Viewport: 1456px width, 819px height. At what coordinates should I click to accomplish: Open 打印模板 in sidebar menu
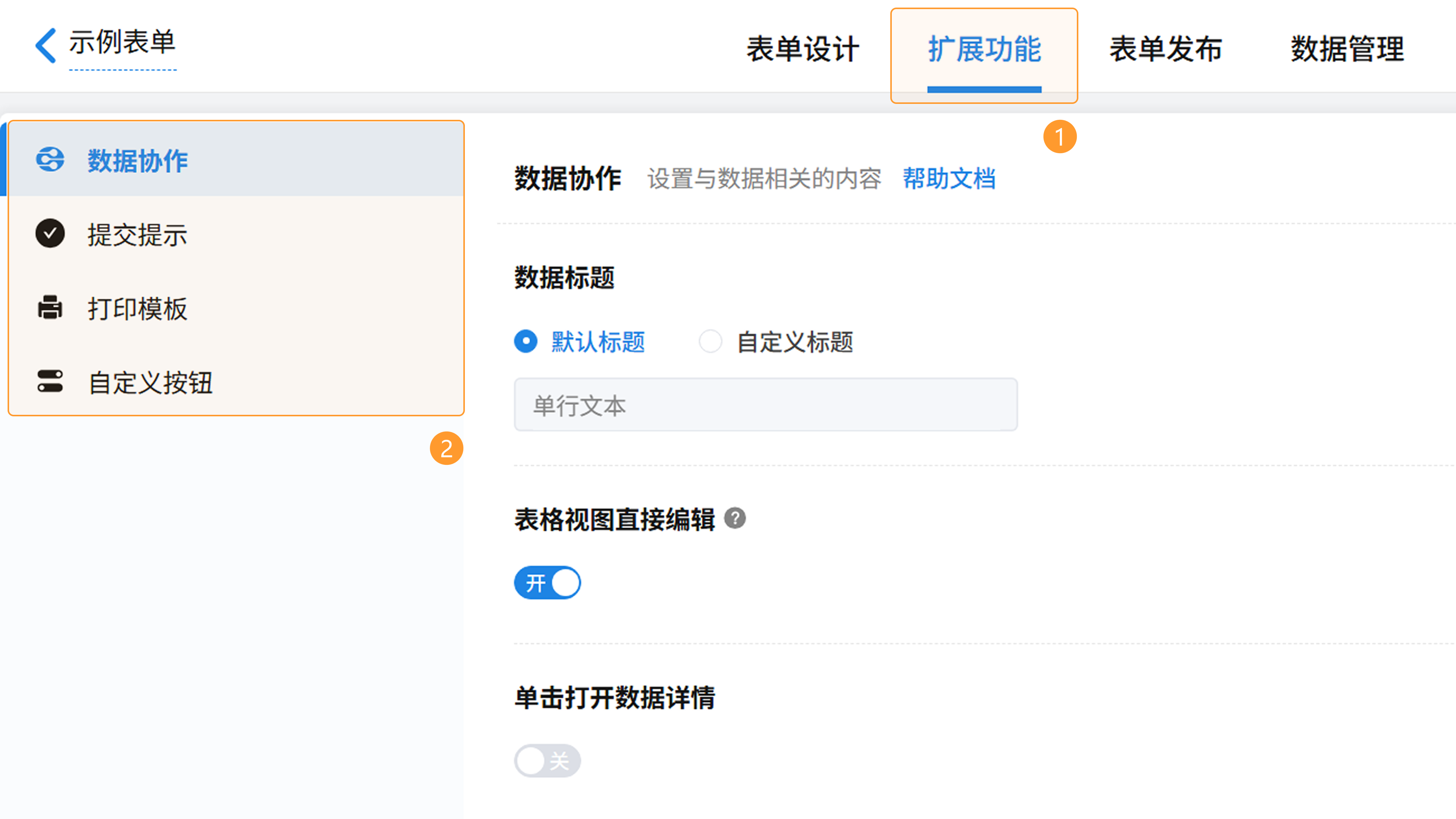[x=137, y=309]
